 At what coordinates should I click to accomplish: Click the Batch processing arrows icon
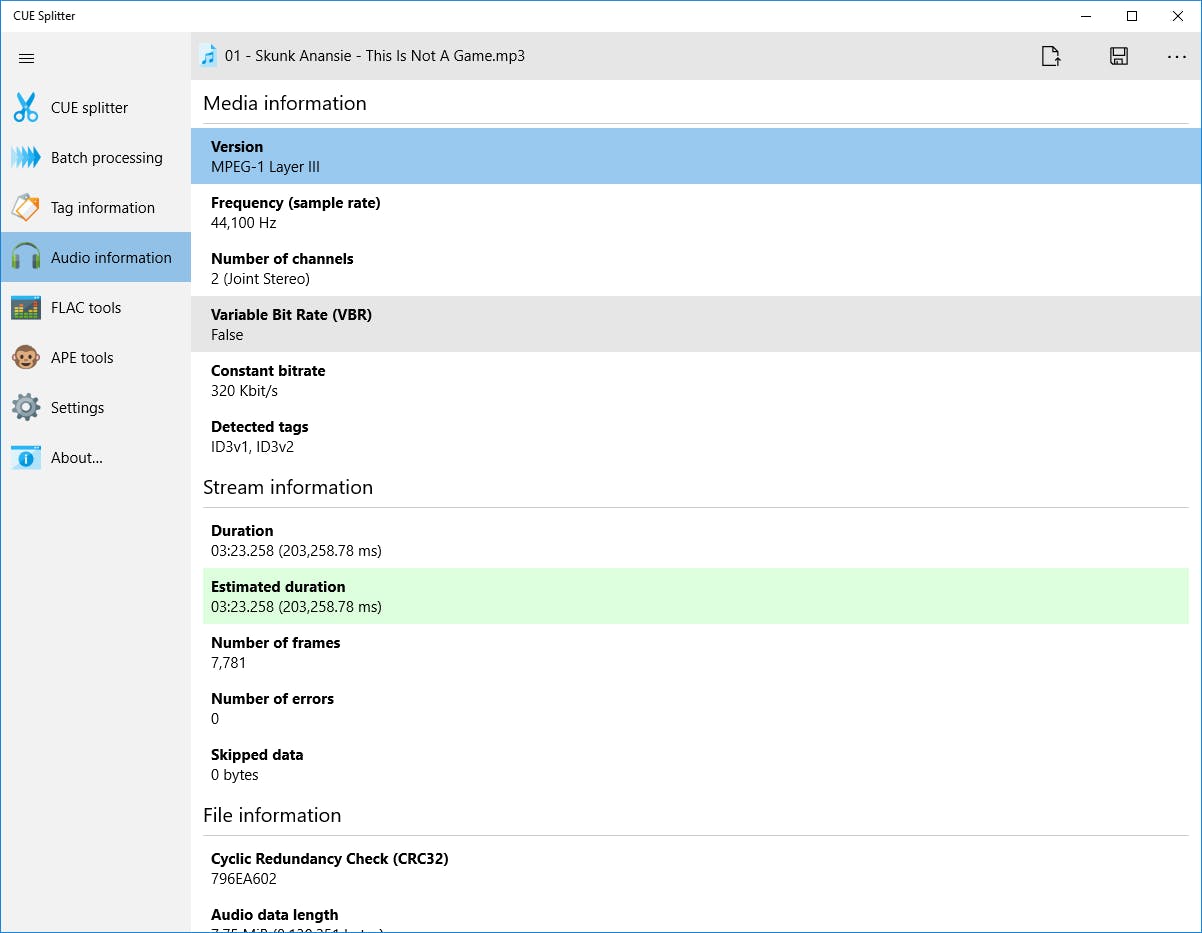(x=26, y=158)
